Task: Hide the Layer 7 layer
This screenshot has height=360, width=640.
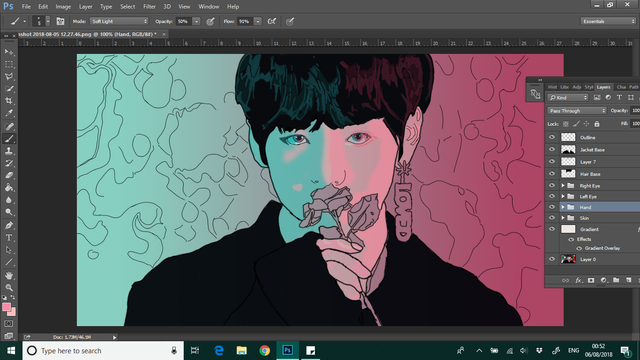Action: tap(552, 162)
